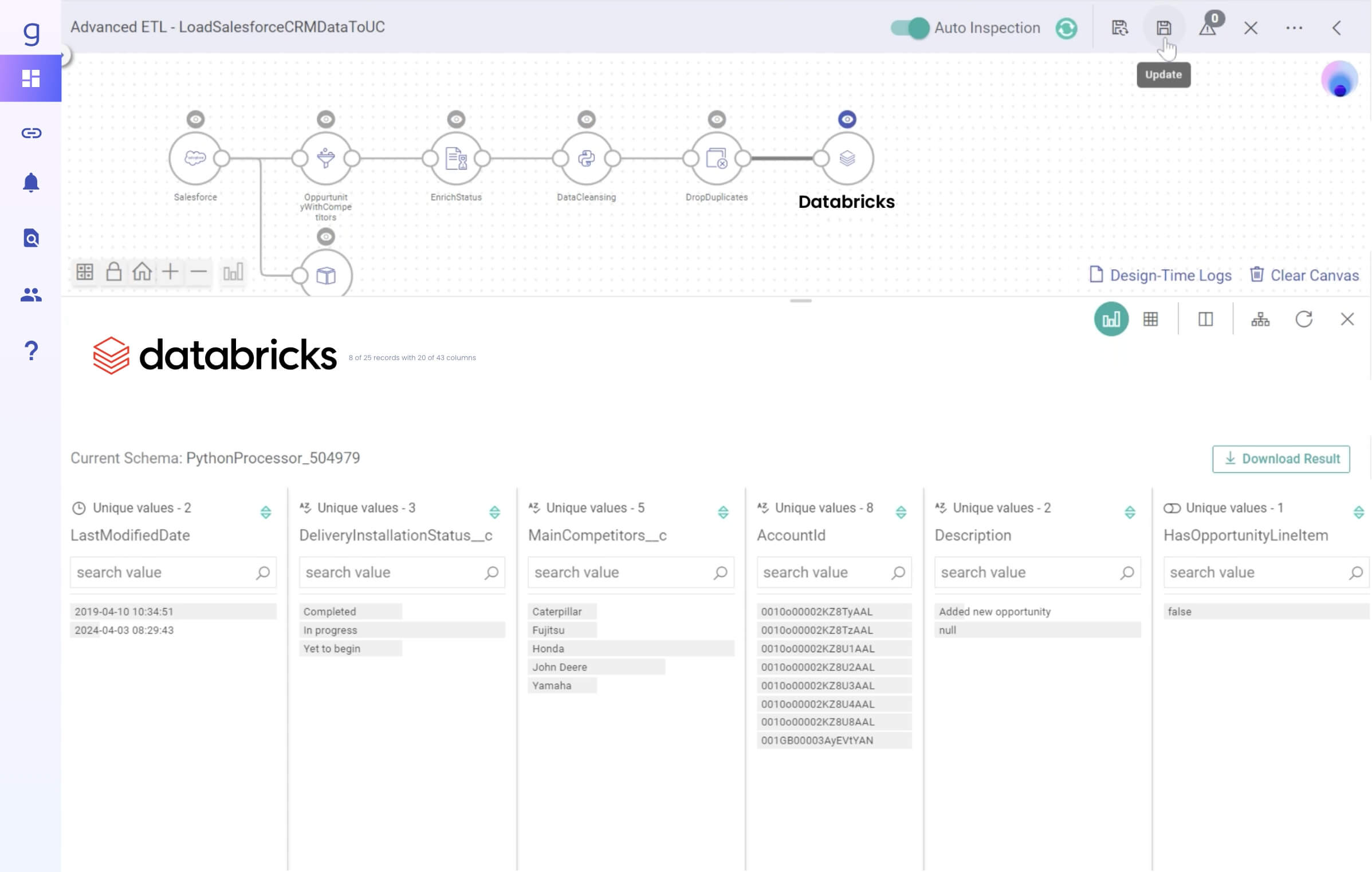
Task: Toggle the canvas lock icon
Action: click(114, 271)
